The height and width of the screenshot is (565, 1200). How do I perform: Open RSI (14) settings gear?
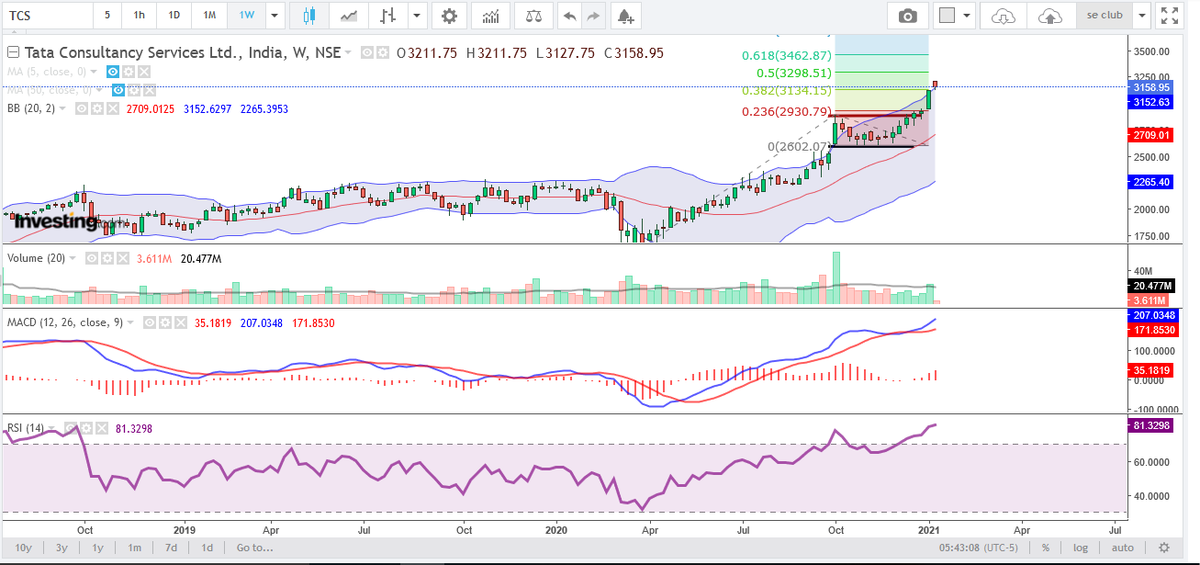[x=88, y=428]
